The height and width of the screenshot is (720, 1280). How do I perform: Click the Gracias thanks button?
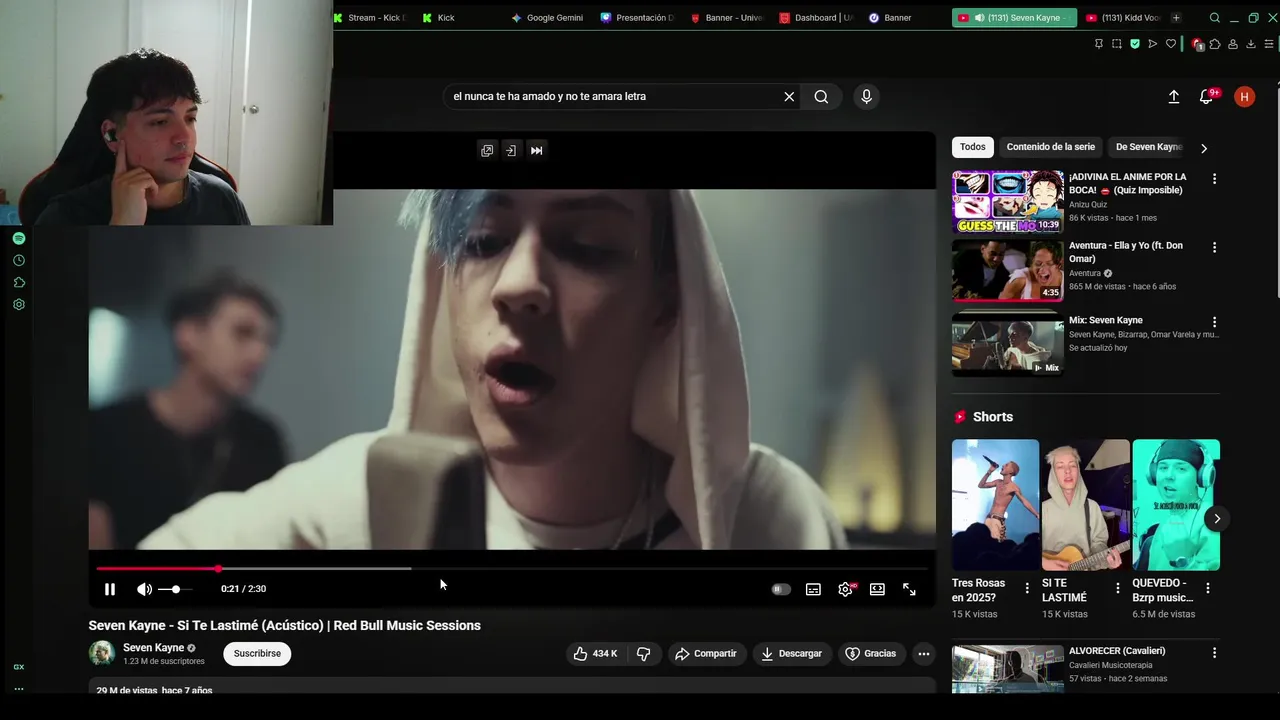pos(871,653)
